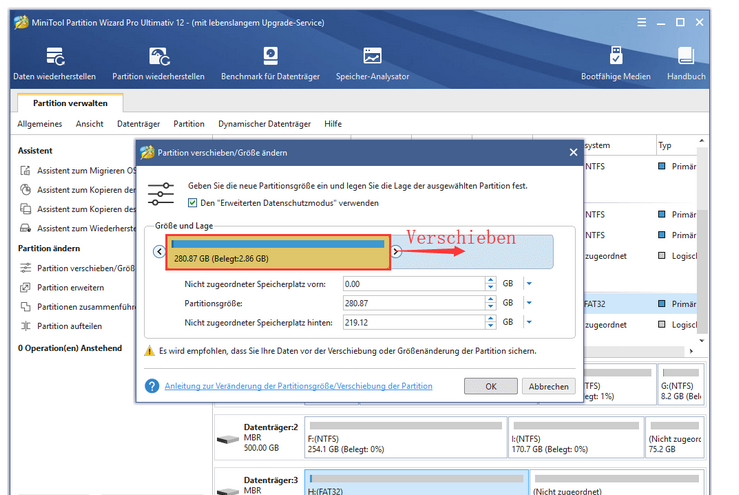The image size is (739, 495).
Task: Open the Partition menu
Action: tap(189, 124)
